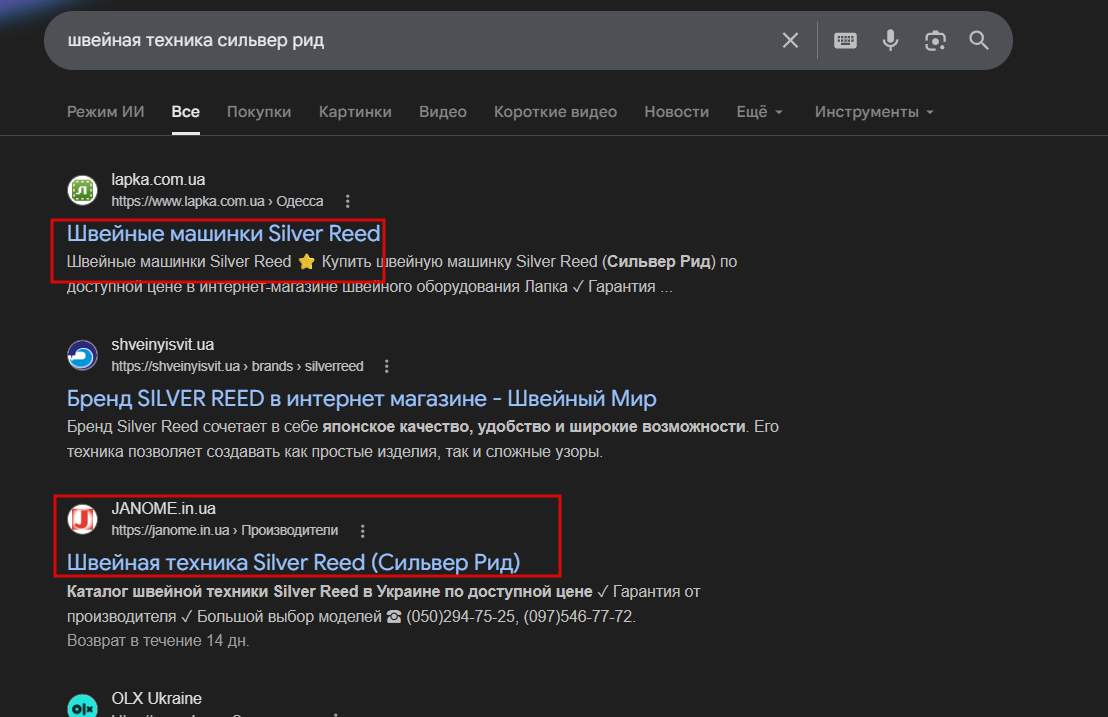Go to the Новости tab
The image size is (1108, 717).
click(x=676, y=112)
